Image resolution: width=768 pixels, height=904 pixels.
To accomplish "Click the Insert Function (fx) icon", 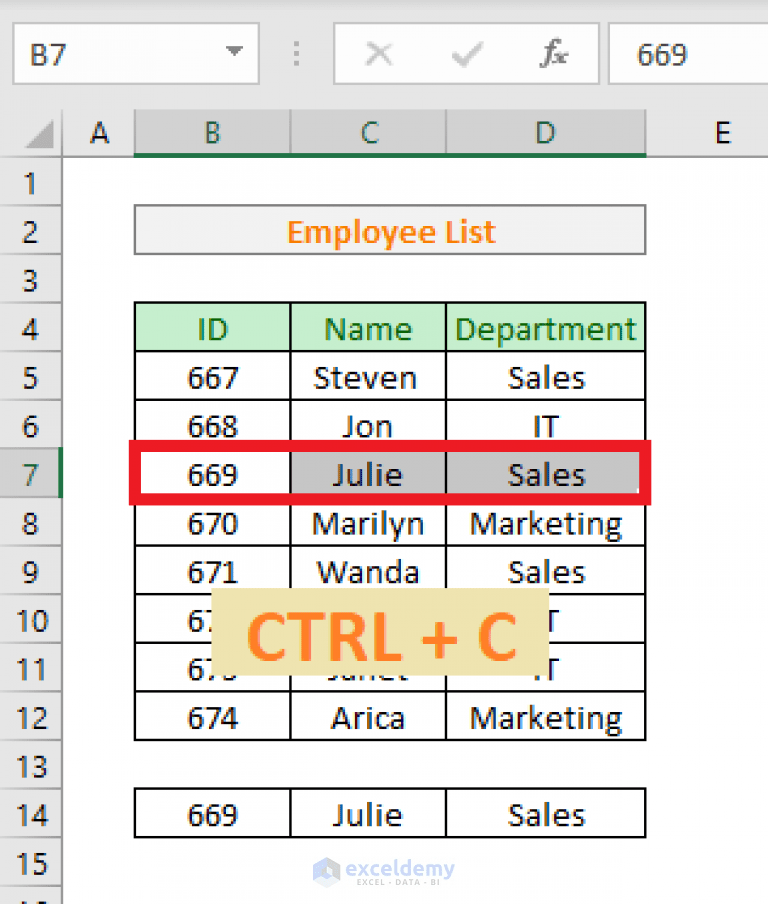I will click(556, 54).
